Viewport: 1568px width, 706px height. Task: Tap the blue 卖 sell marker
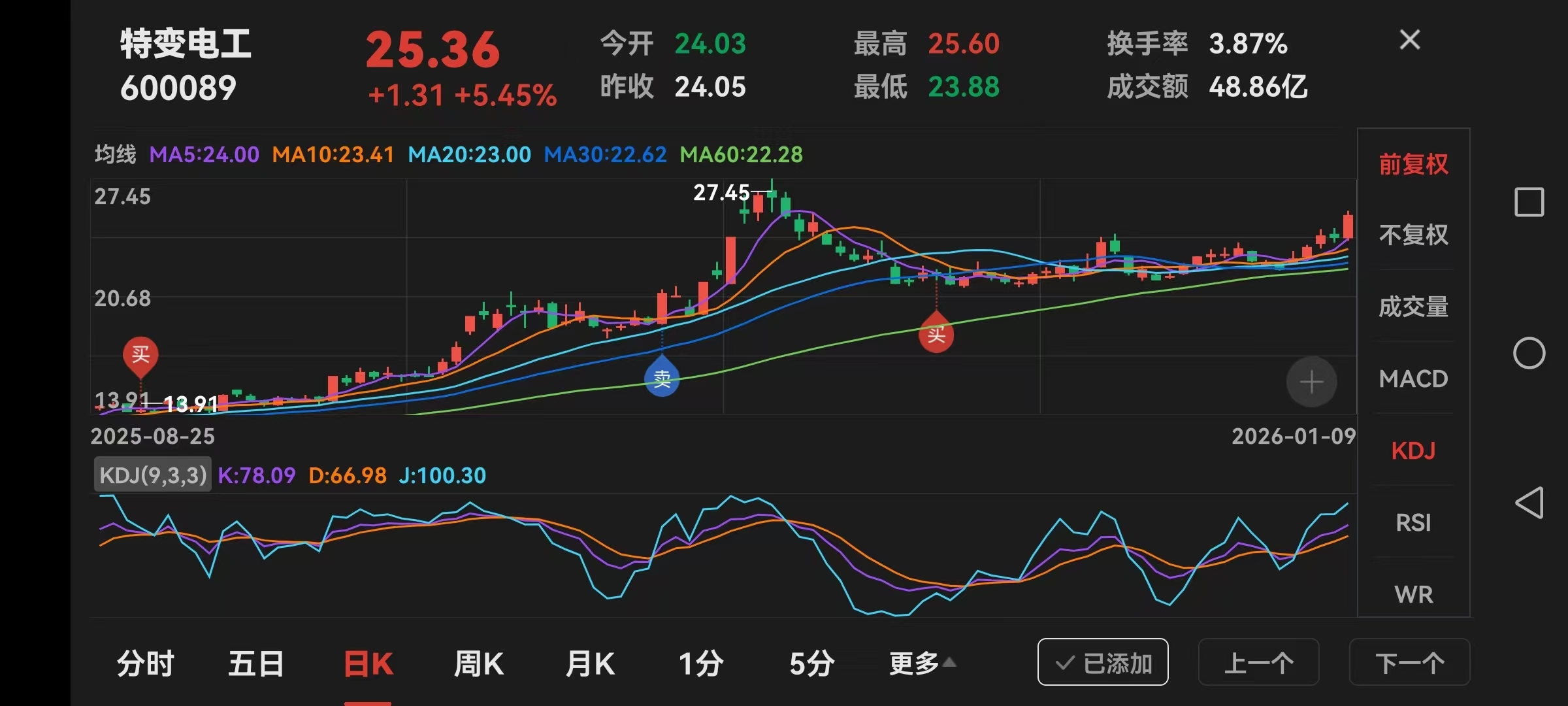pyautogui.click(x=662, y=378)
